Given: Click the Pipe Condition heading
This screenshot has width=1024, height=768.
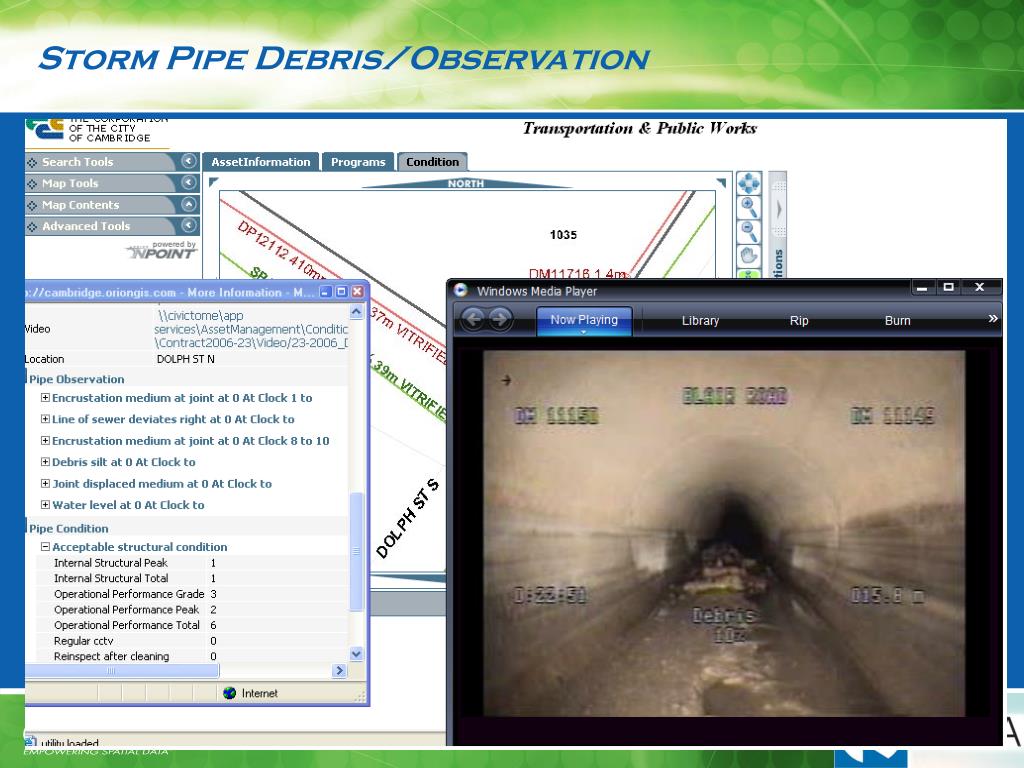Looking at the screenshot, I should click(69, 528).
